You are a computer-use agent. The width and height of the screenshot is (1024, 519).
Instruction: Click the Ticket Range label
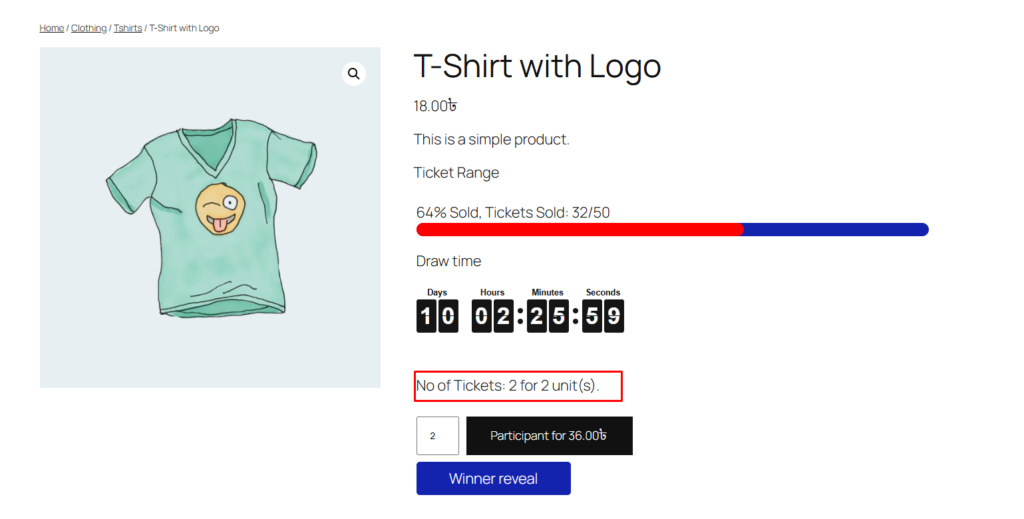click(x=456, y=173)
